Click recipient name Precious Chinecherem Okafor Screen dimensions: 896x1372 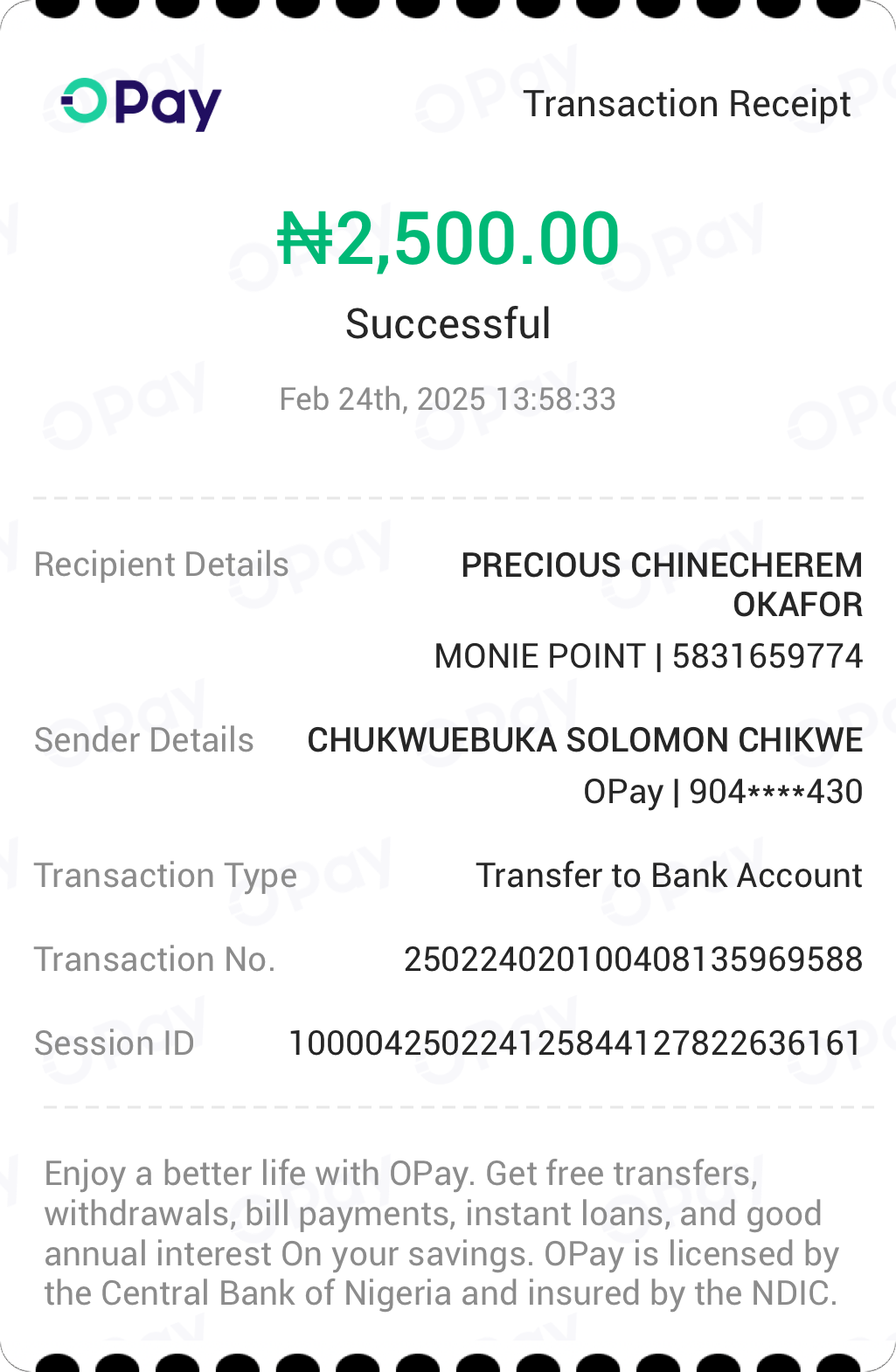pos(662,584)
